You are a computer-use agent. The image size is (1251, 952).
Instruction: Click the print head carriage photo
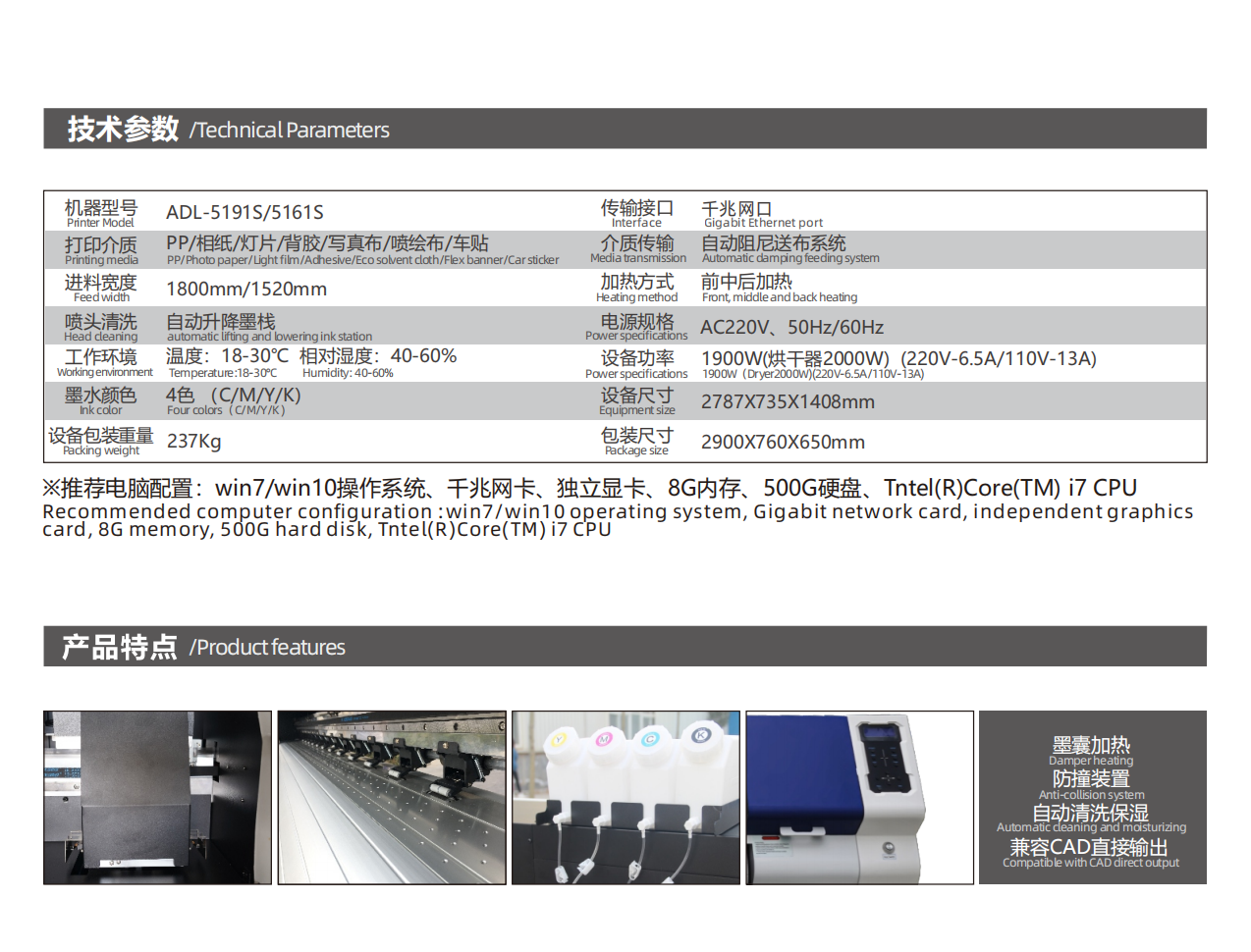[x=157, y=797]
